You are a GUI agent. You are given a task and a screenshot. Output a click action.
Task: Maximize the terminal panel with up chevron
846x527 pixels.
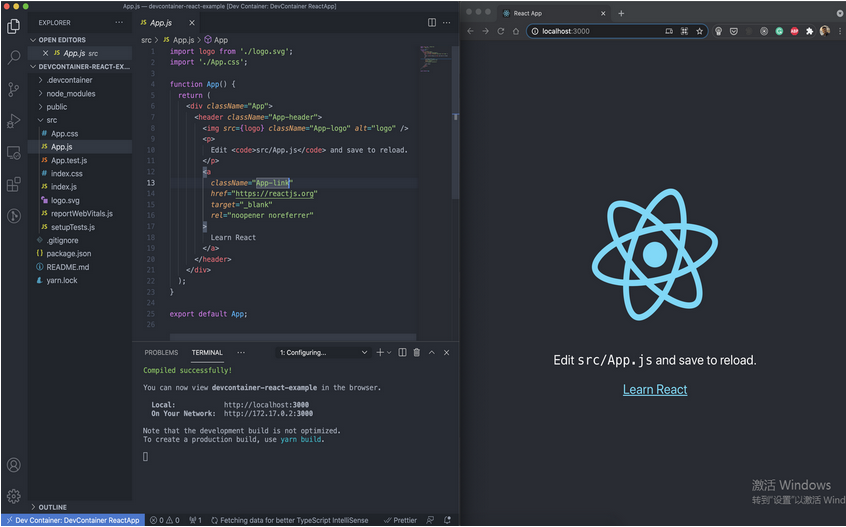432,352
